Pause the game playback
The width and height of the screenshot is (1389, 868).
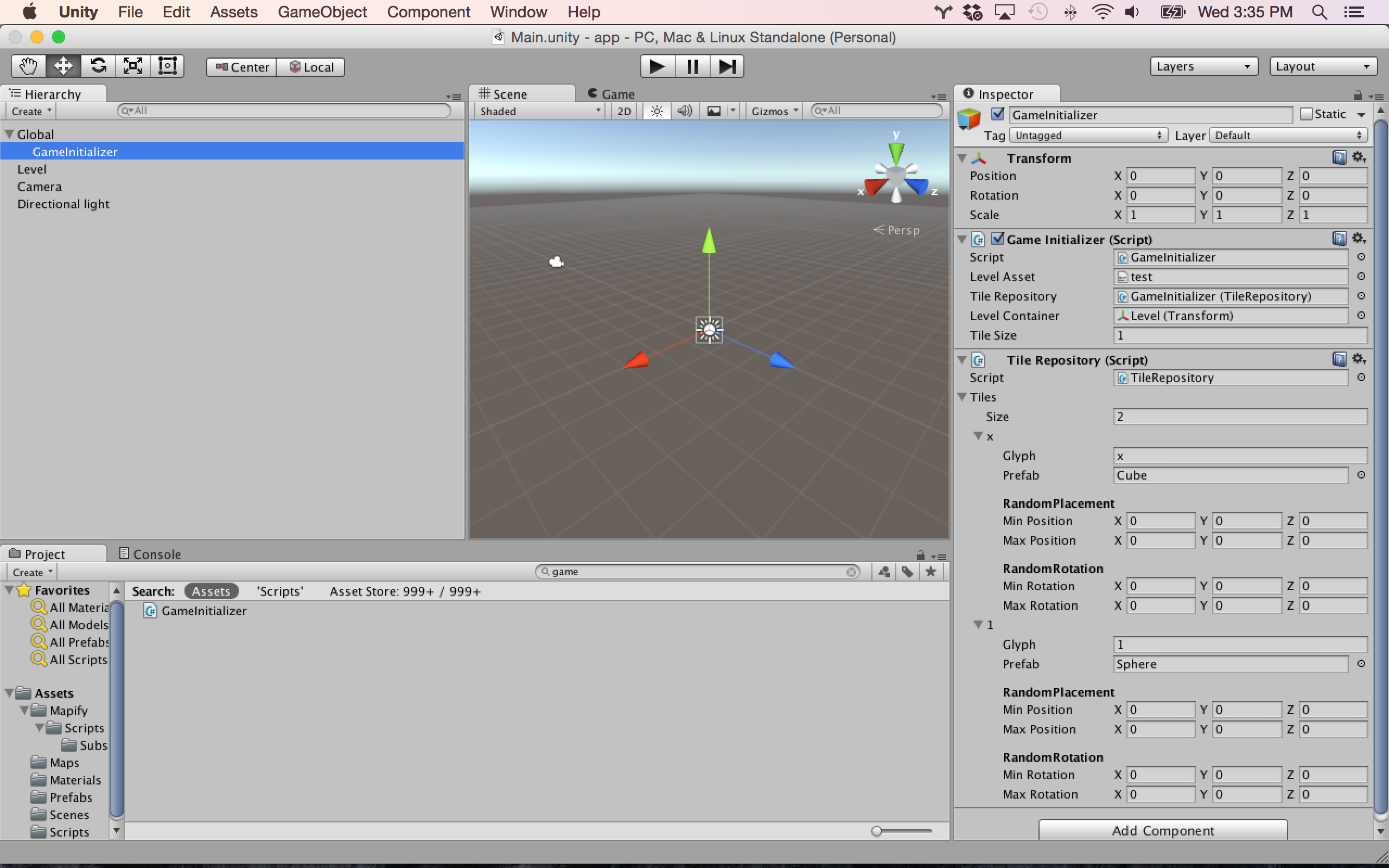(692, 67)
